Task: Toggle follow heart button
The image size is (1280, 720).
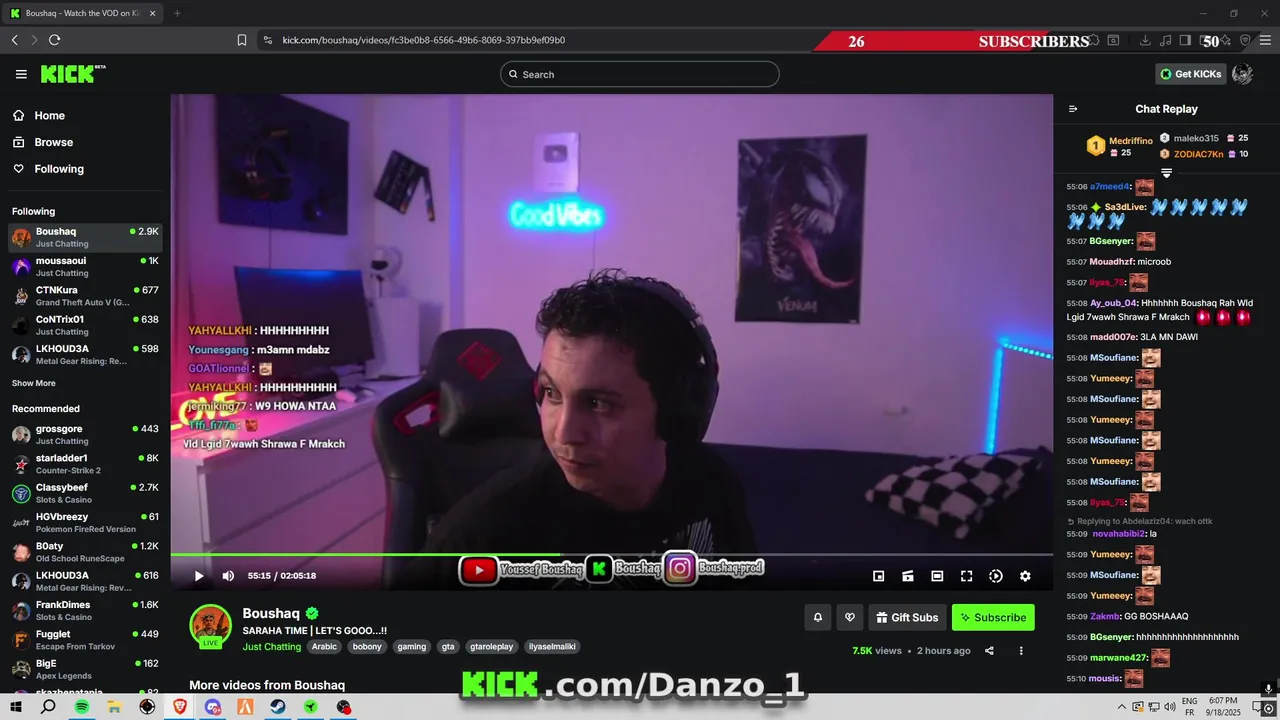Action: 850,617
